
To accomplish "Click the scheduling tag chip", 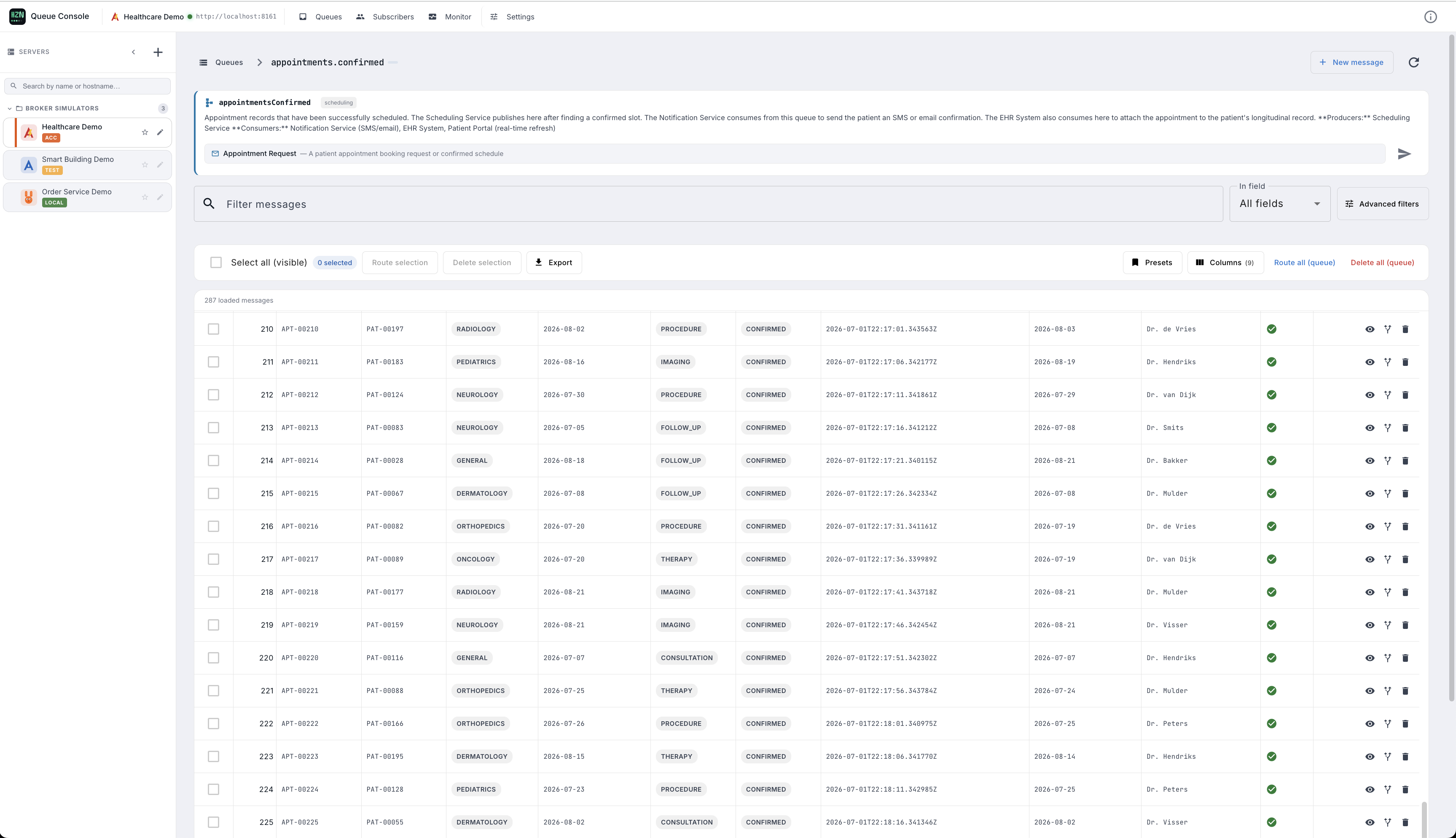I will (338, 102).
